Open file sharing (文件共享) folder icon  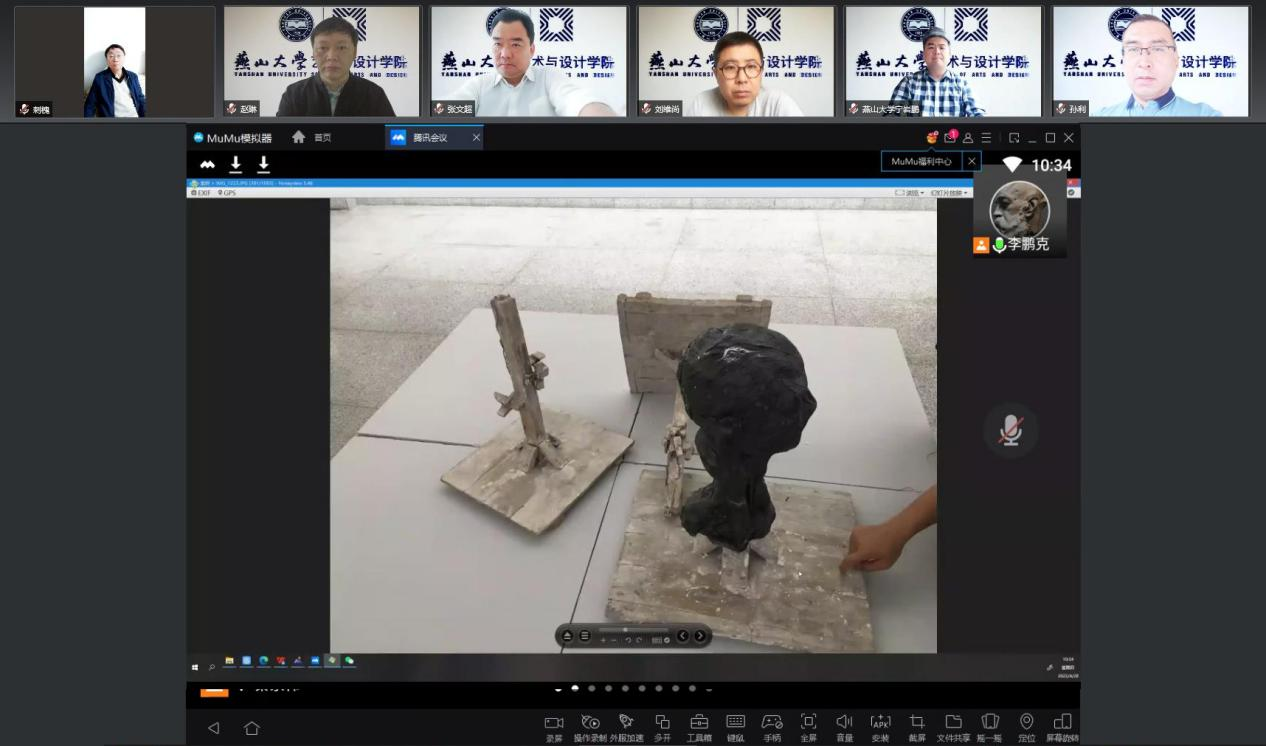(953, 723)
